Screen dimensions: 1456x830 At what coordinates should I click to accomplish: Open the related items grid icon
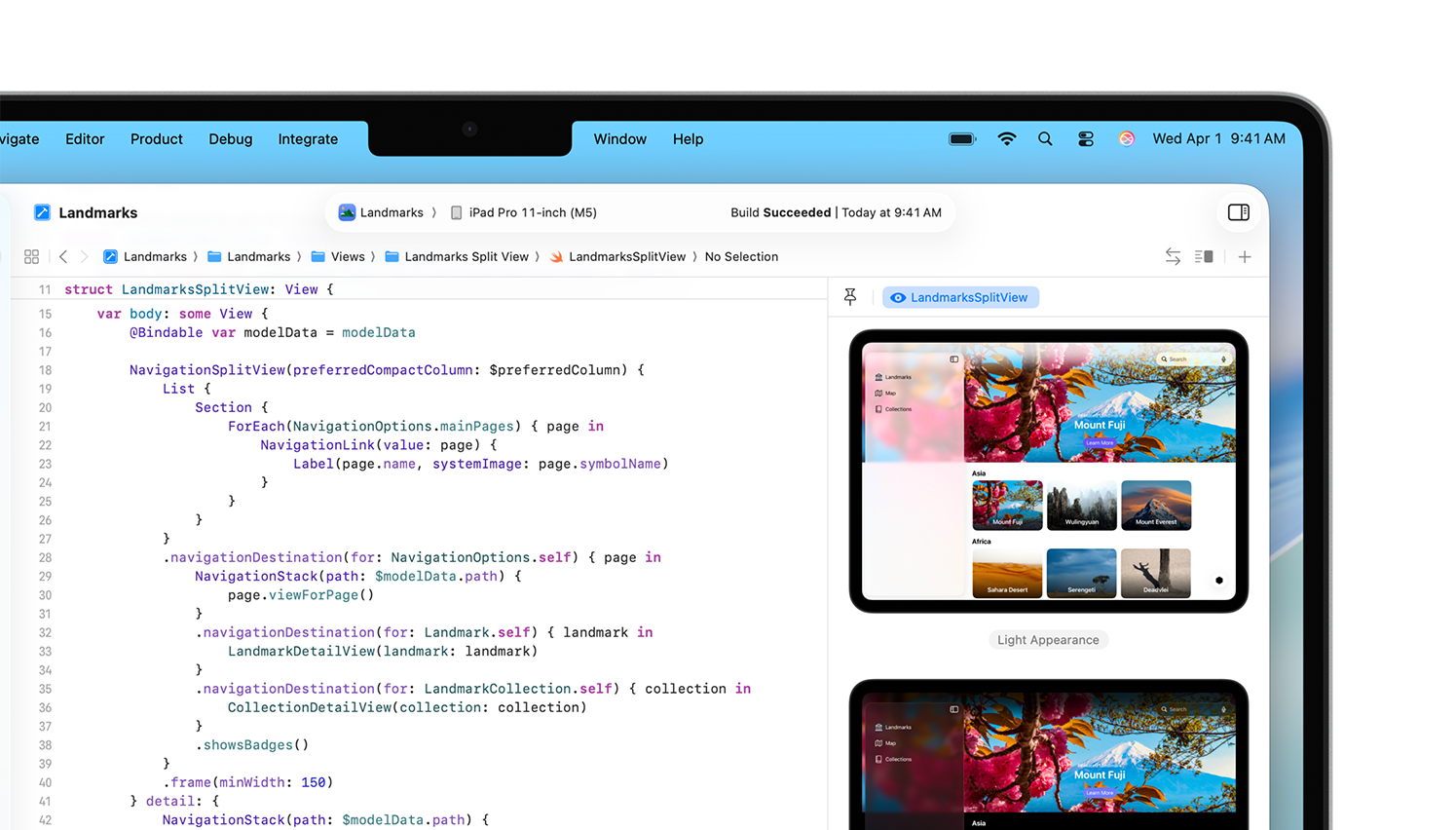coord(31,257)
